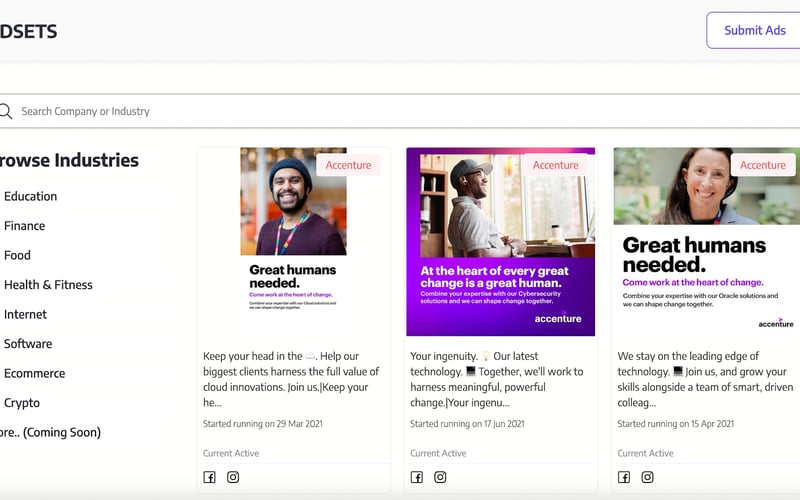Screen dimensions: 800x500
Task: Click Accenture tag on Oracle ad
Action: coord(763,165)
